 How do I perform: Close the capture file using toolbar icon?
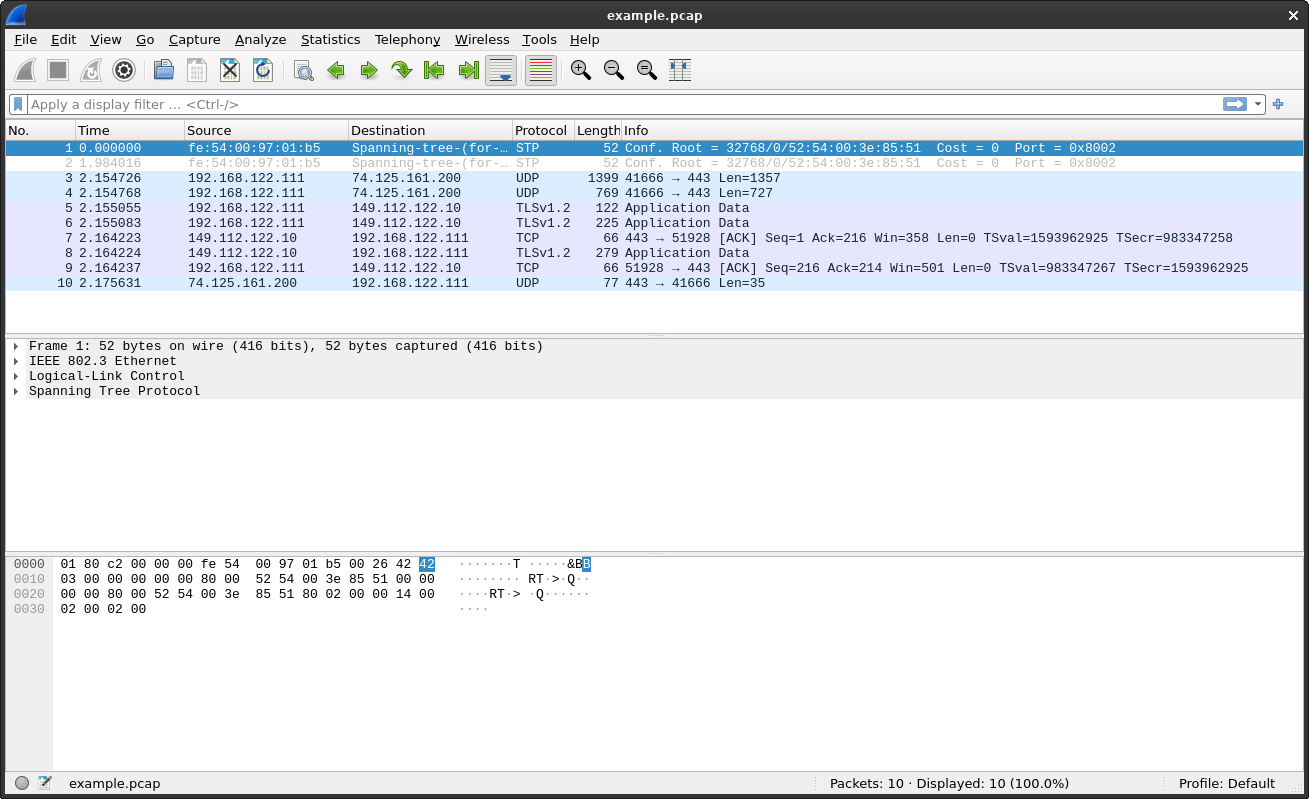[230, 70]
